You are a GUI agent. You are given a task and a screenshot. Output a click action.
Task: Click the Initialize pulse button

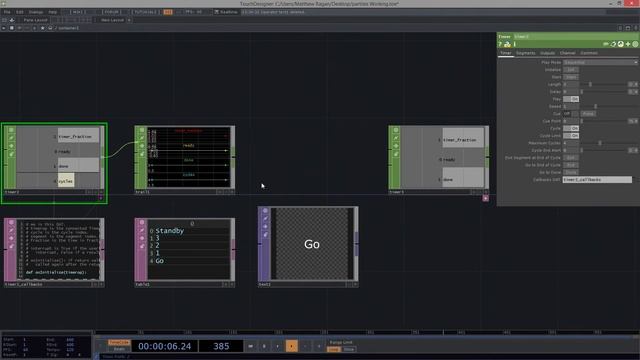[x=571, y=70]
